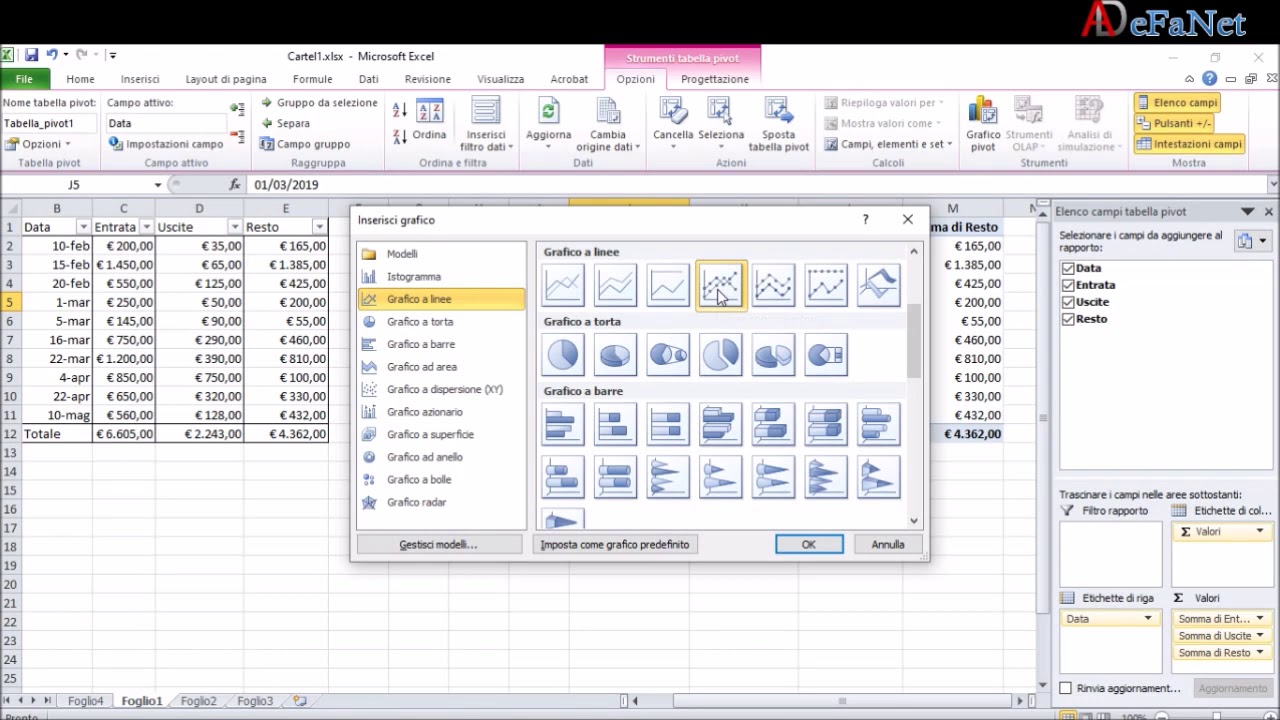1280x720 pixels.
Task: Toggle Intestazioni campi button
Action: click(x=1189, y=144)
